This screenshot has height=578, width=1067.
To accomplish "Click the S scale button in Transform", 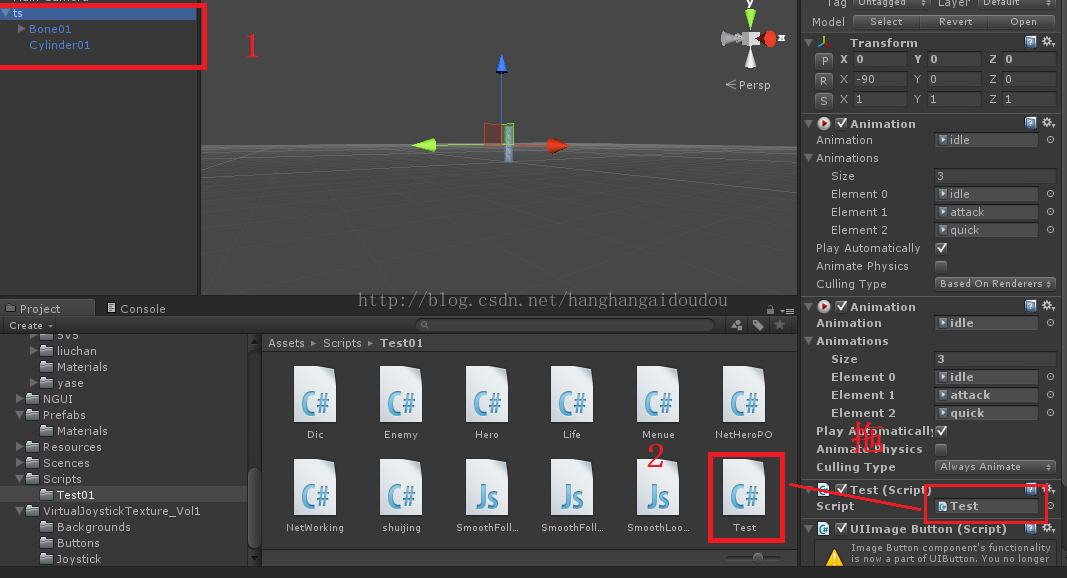I will (x=824, y=100).
